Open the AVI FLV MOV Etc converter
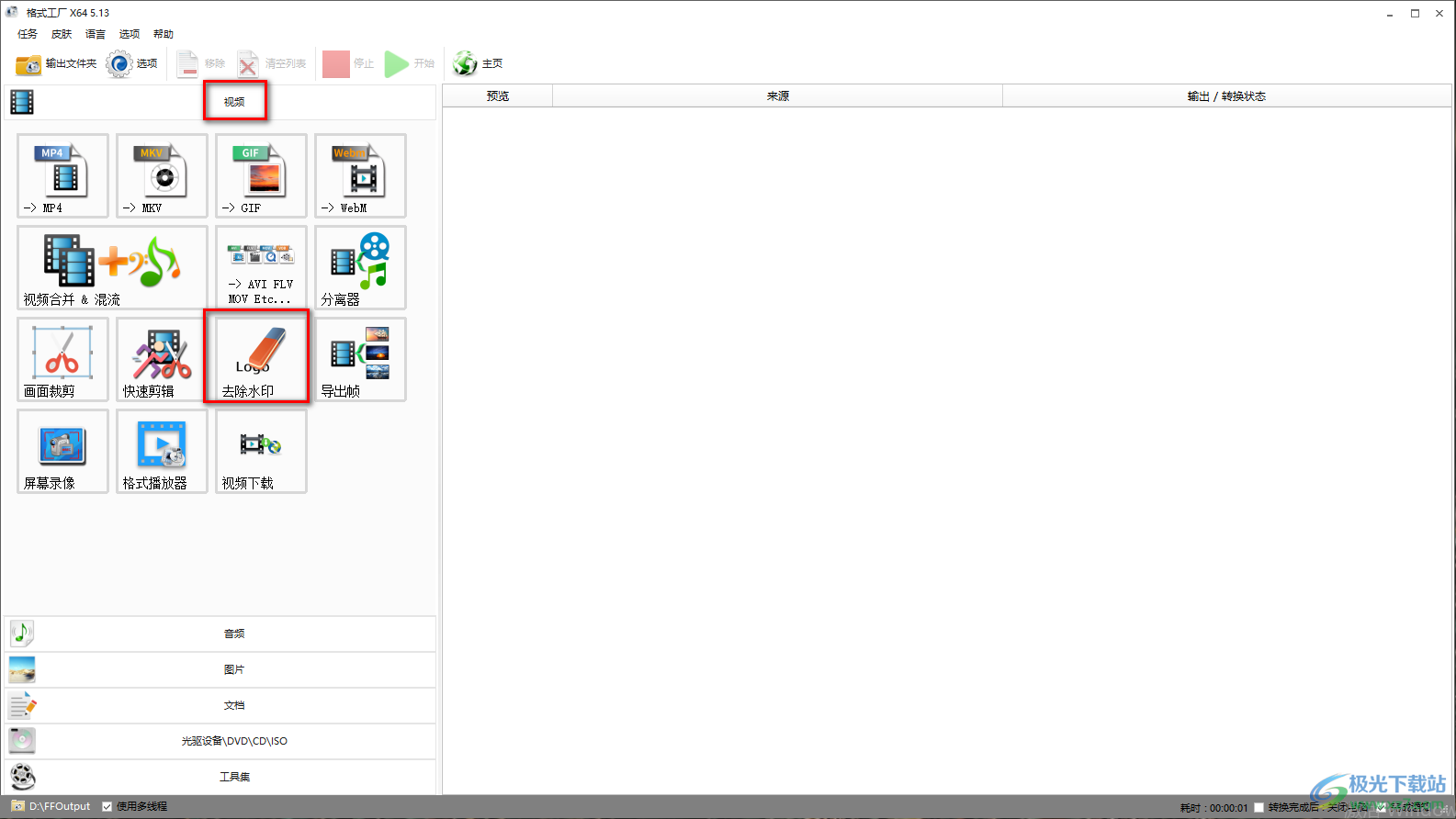The image size is (1456, 819). (261, 267)
